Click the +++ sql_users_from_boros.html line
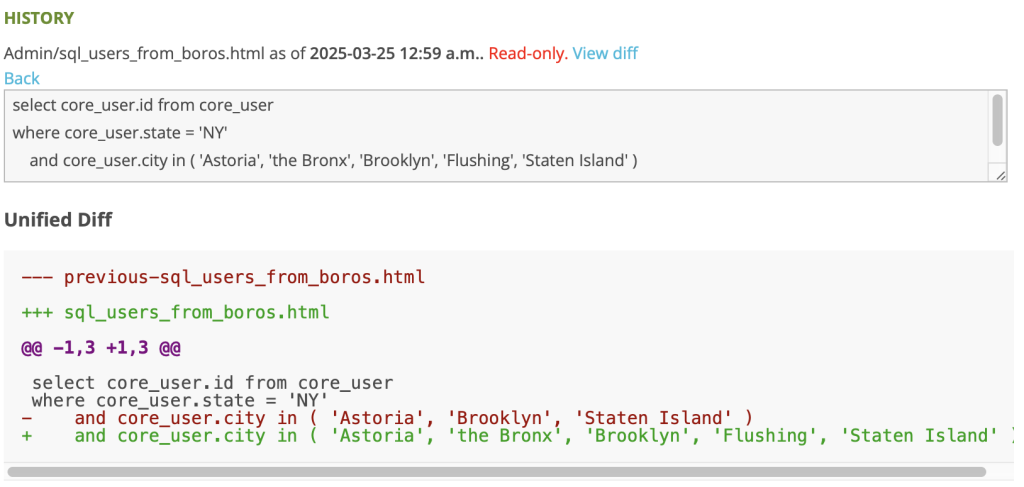The image size is (1024, 487). 175,313
